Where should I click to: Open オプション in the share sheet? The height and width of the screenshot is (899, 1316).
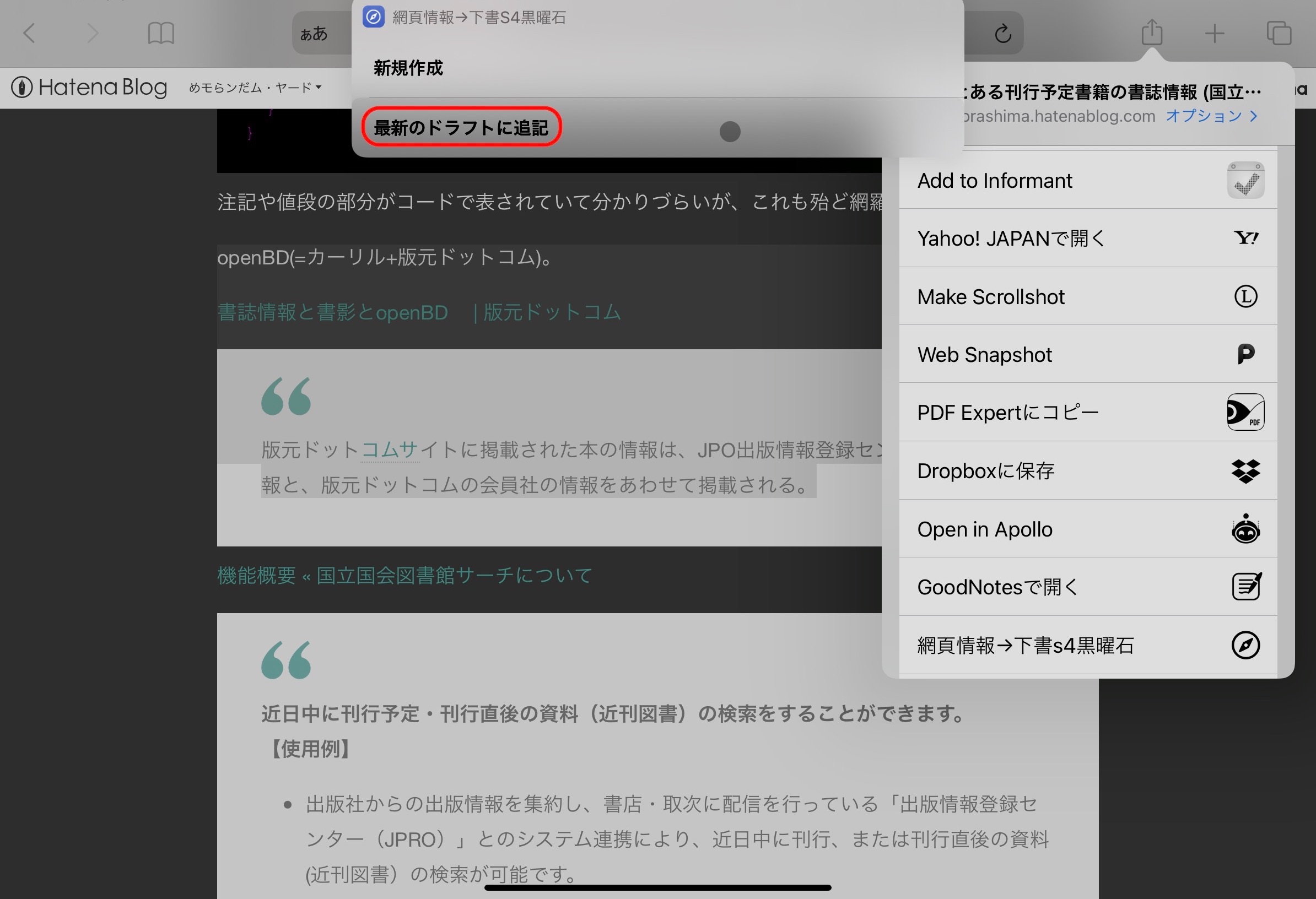point(1212,116)
